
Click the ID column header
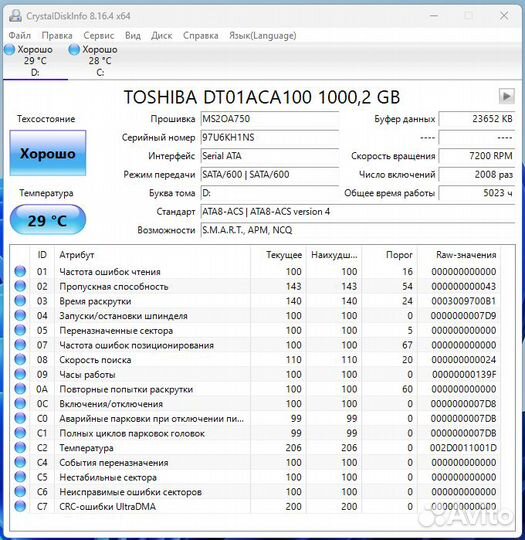[x=42, y=255]
